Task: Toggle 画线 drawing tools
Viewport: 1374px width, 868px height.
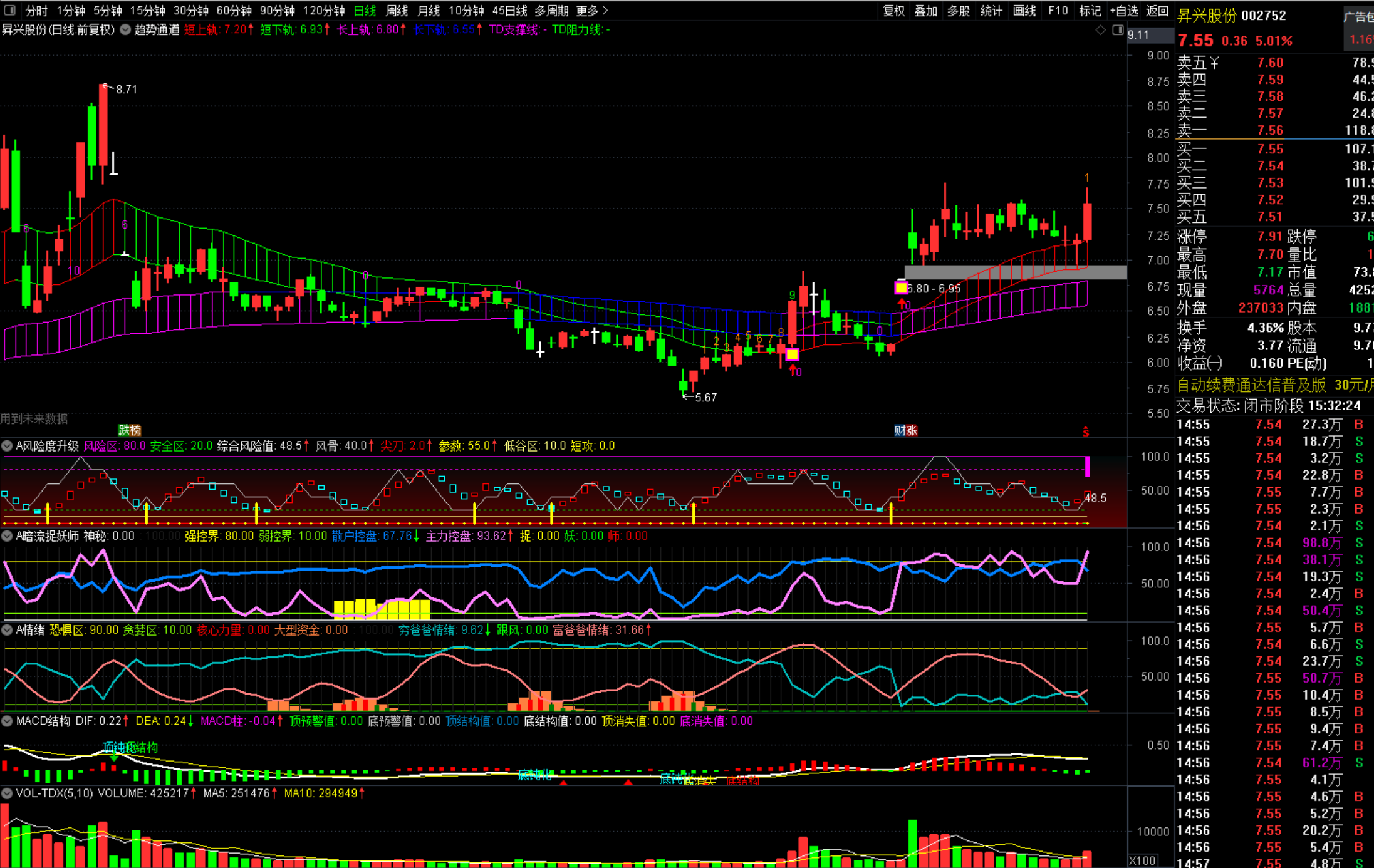Action: (x=1024, y=11)
